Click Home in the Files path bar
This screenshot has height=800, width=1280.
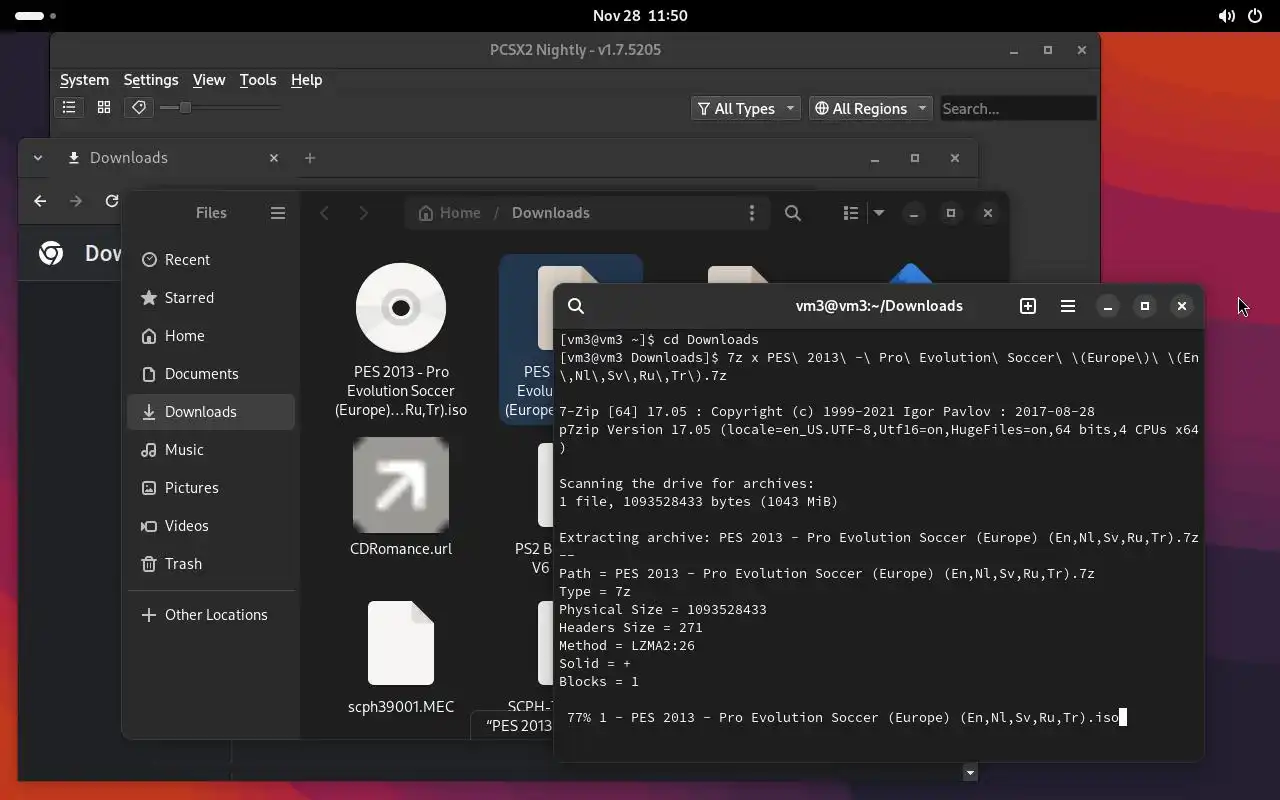coord(449,213)
